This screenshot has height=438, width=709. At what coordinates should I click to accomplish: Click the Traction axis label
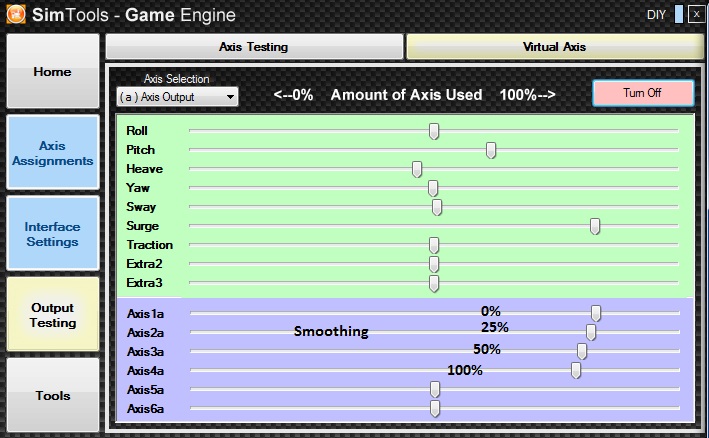pos(150,245)
